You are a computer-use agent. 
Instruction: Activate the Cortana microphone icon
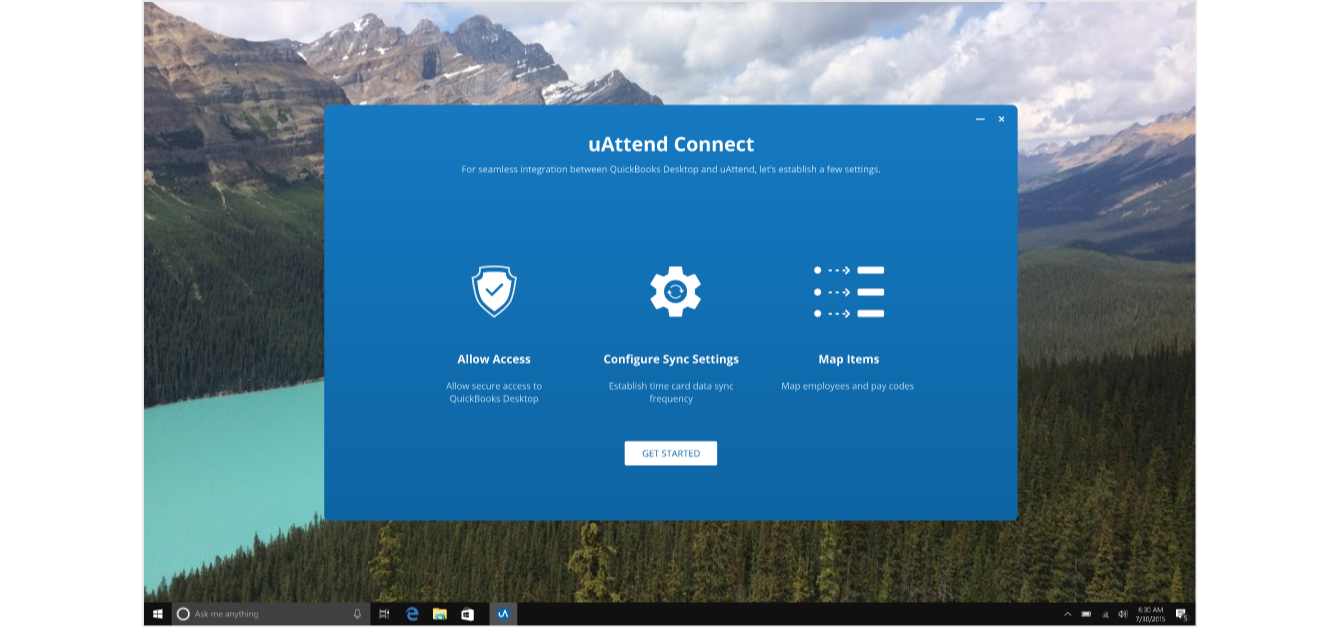point(357,614)
